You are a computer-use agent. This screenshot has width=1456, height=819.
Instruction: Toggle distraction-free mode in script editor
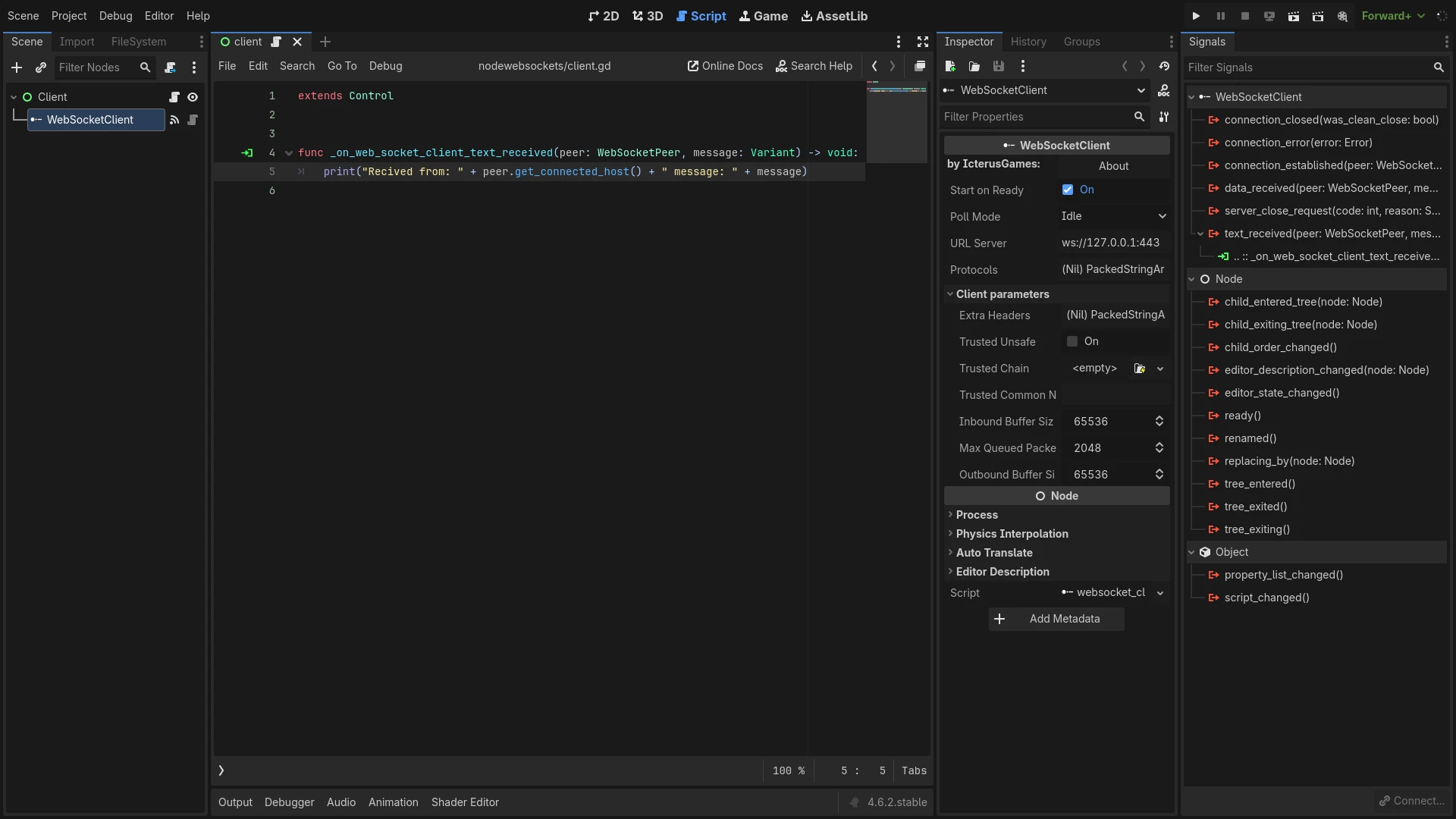923,42
